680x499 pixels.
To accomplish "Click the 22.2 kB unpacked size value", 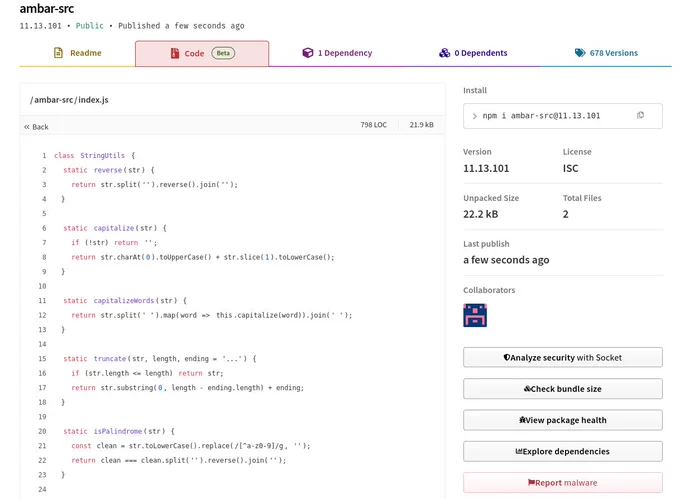I will 481,214.
